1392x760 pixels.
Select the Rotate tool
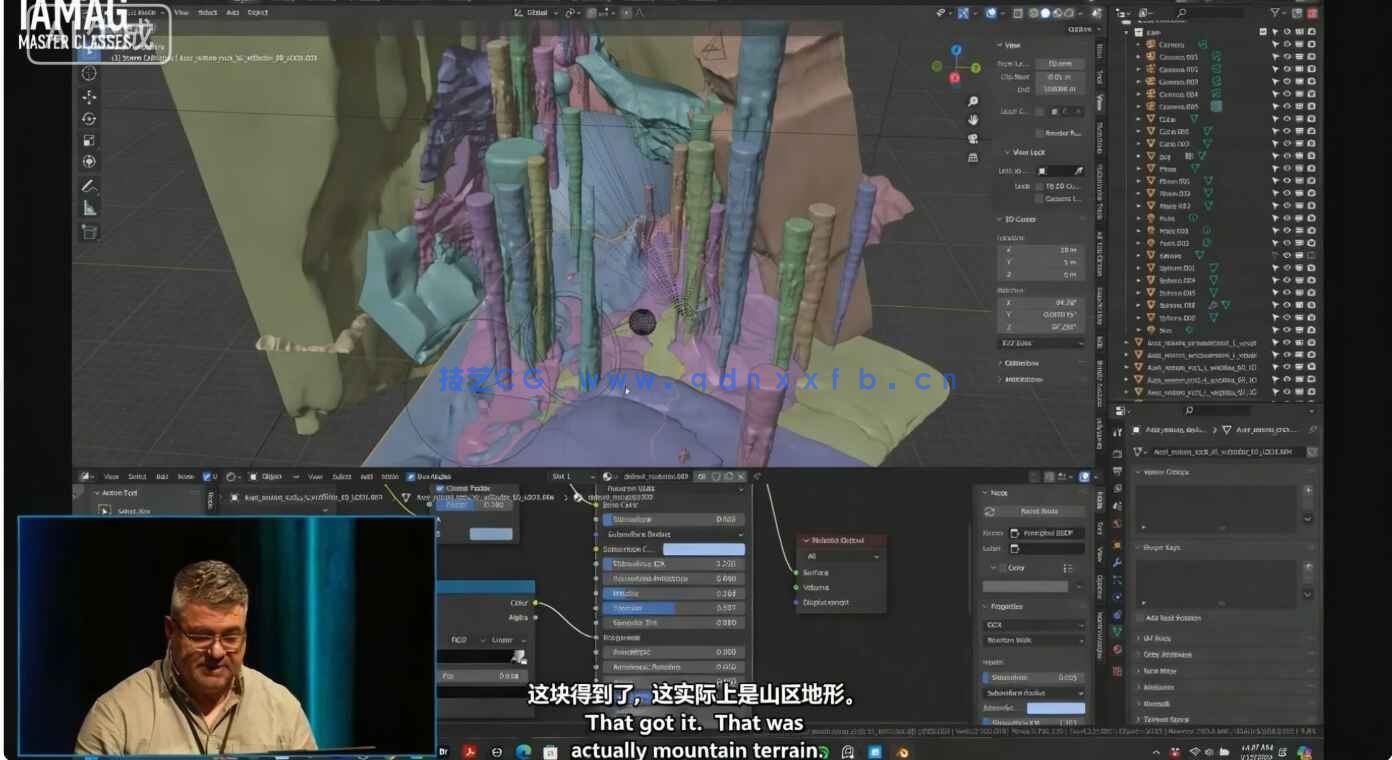(89, 119)
